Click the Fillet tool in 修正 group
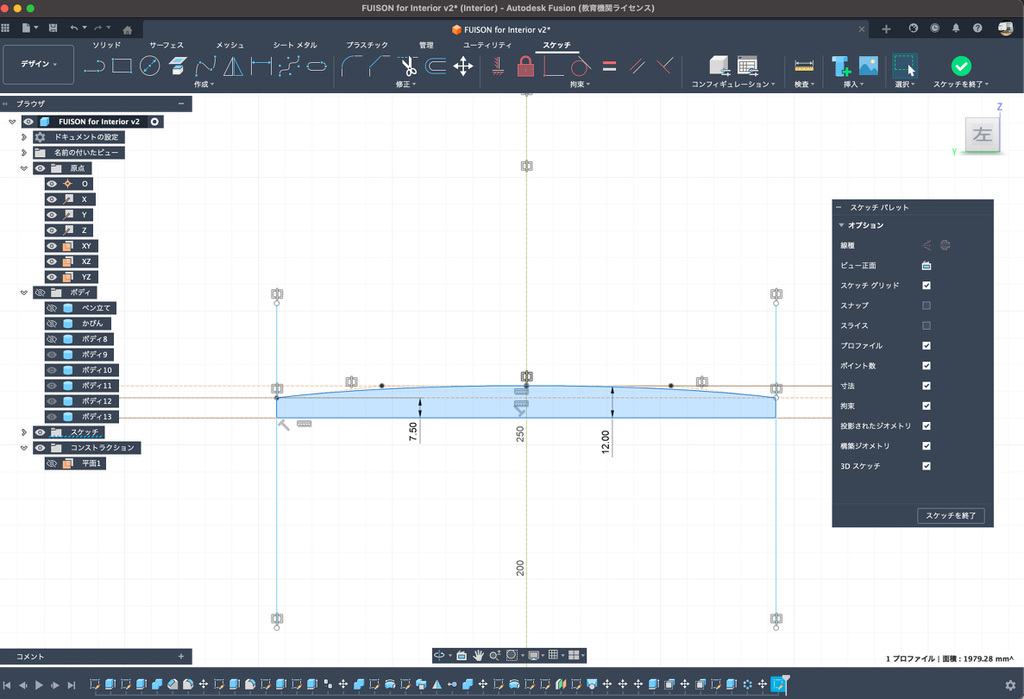The width and height of the screenshot is (1024, 699). tap(352, 66)
